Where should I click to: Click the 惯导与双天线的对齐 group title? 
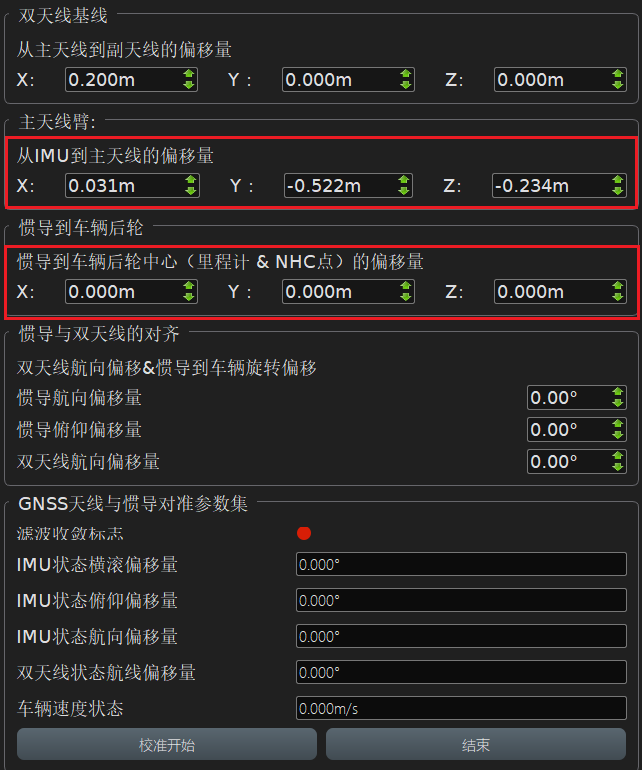point(99,334)
